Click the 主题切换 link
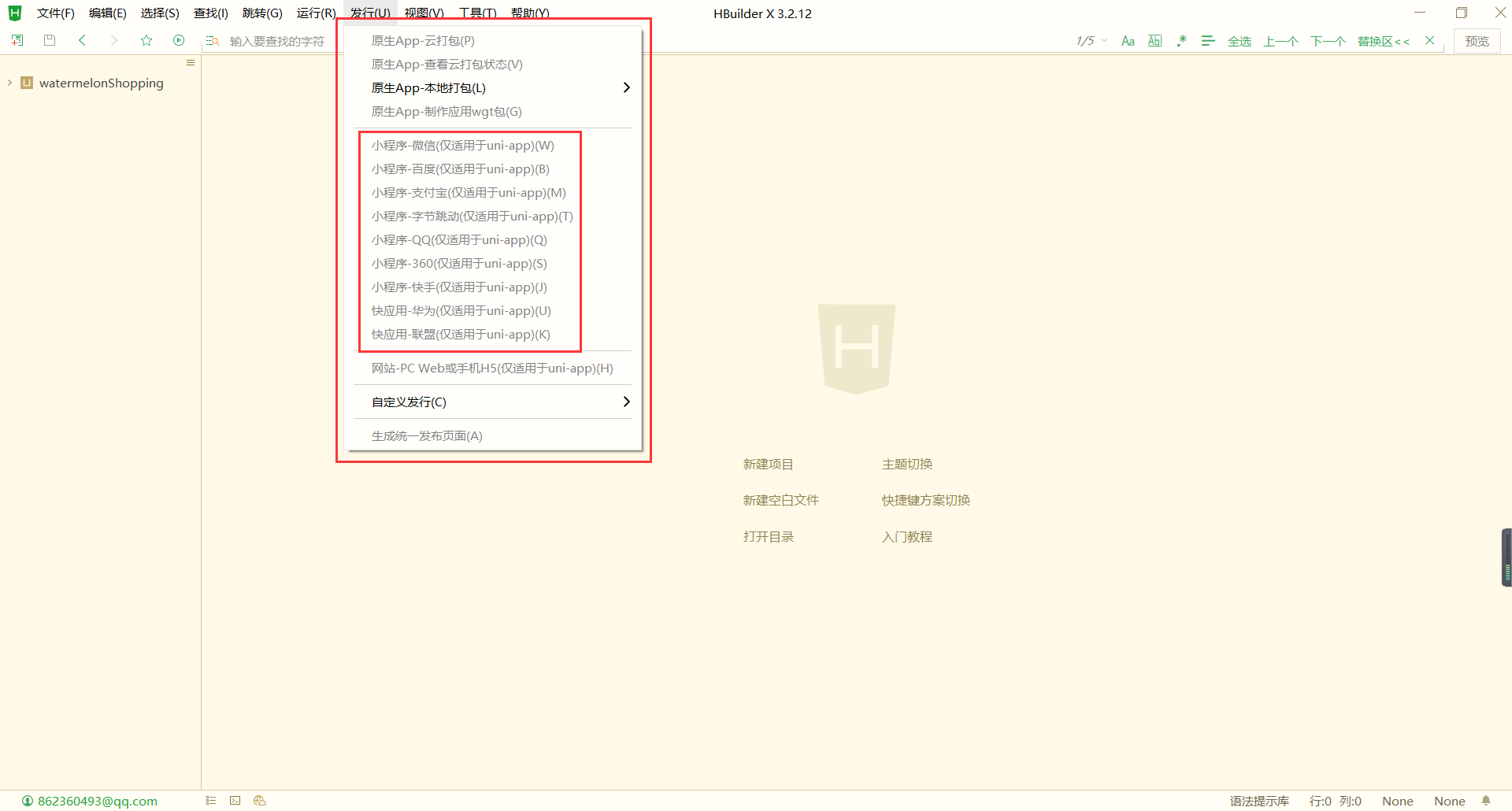Image resolution: width=1512 pixels, height=811 pixels. pos(907,465)
